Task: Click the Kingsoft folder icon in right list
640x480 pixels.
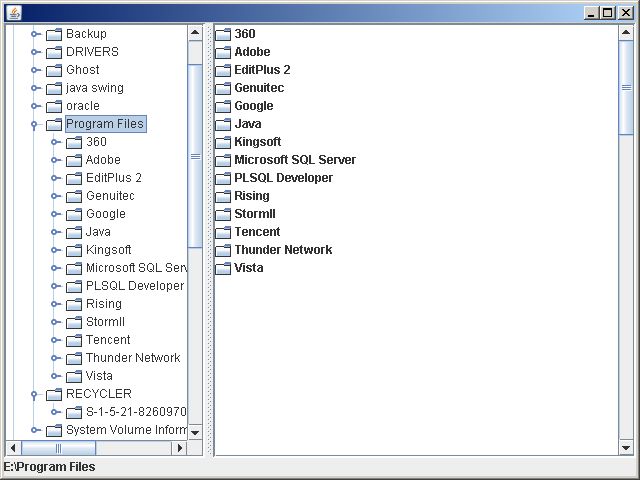Action: point(223,142)
